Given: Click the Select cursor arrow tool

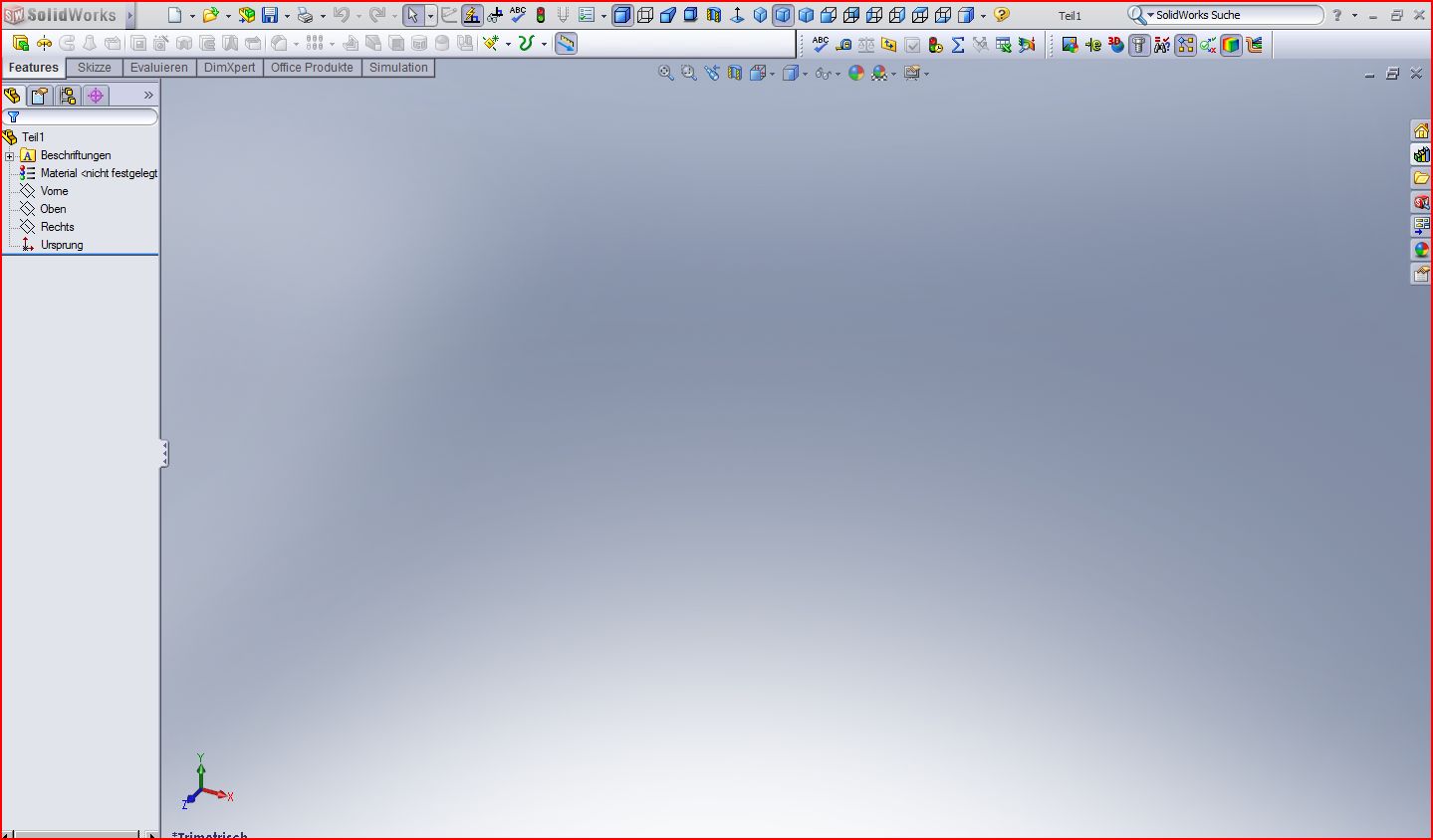Looking at the screenshot, I should (413, 15).
